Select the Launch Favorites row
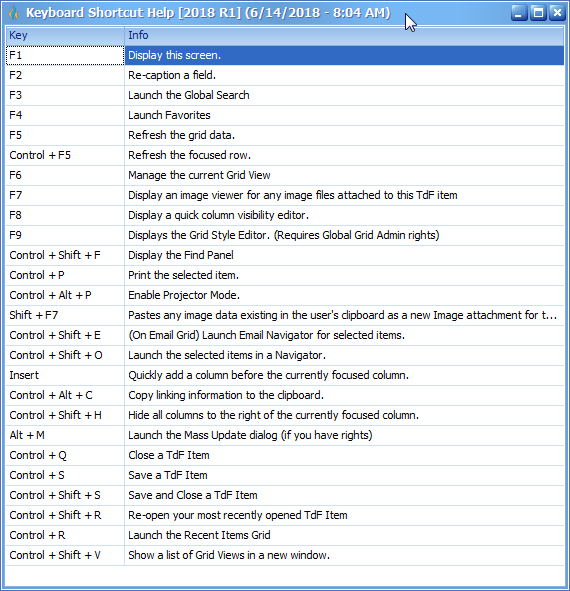Screen dimensions: 570x591 (285, 115)
